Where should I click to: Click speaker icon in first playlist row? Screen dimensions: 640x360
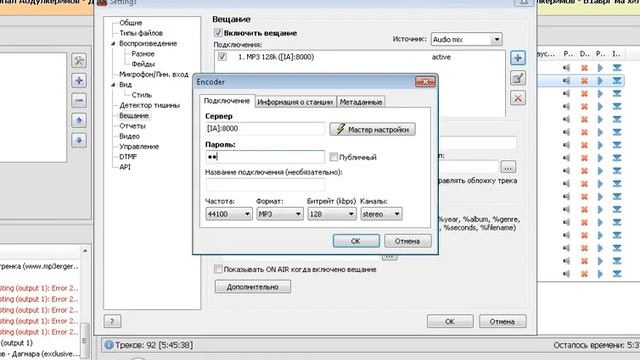[567, 68]
